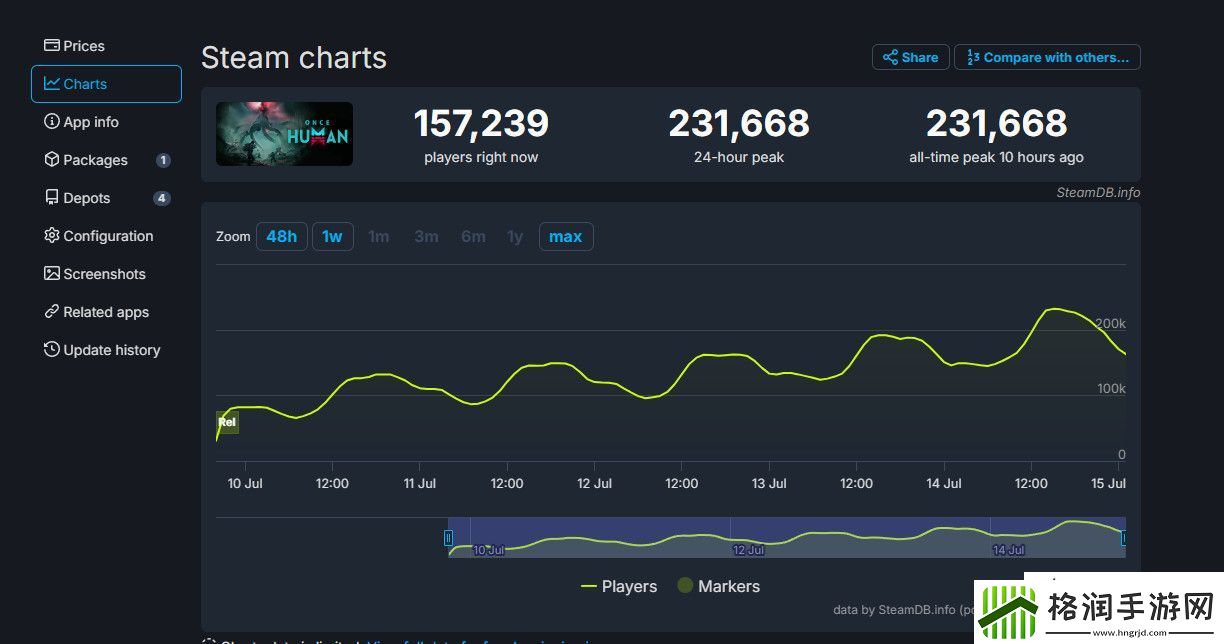The image size is (1224, 644).
Task: View Screenshots via the sidebar icon
Action: click(x=52, y=274)
